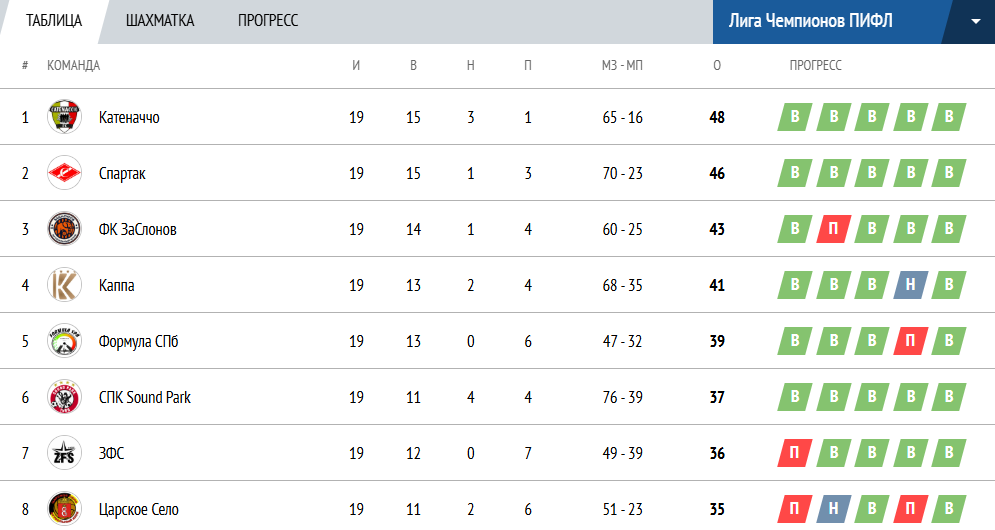
Task: Open the ЗФС team star logo
Action: click(64, 453)
